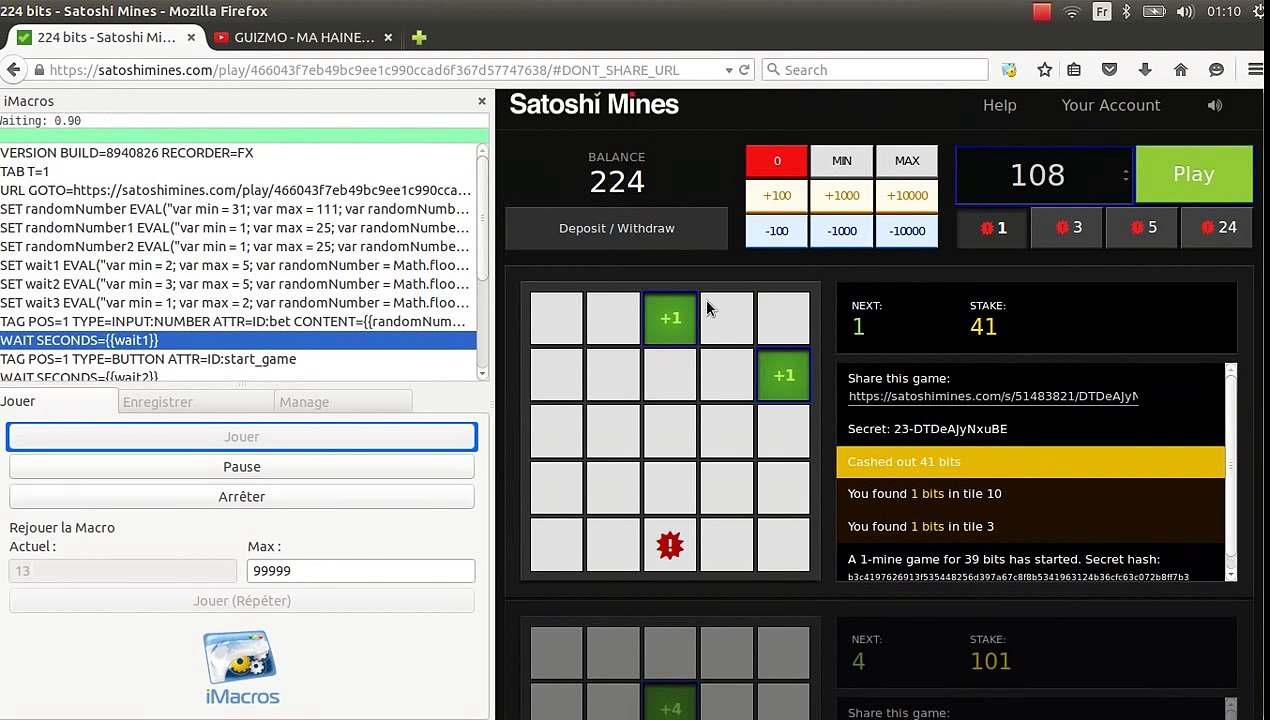The width and height of the screenshot is (1270, 720).
Task: Select the 1 mine option
Action: (x=994, y=228)
